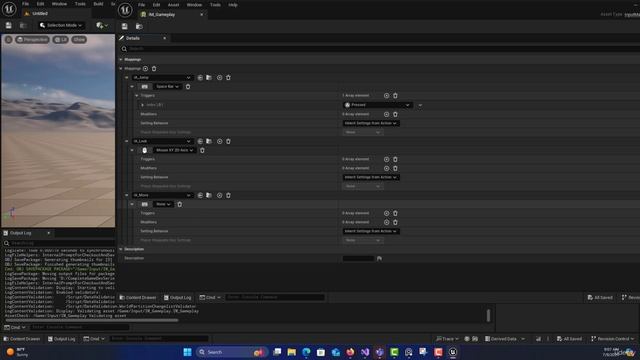640x360 pixels.
Task: Open Revision Control in main editor status bar
Action: point(613,339)
